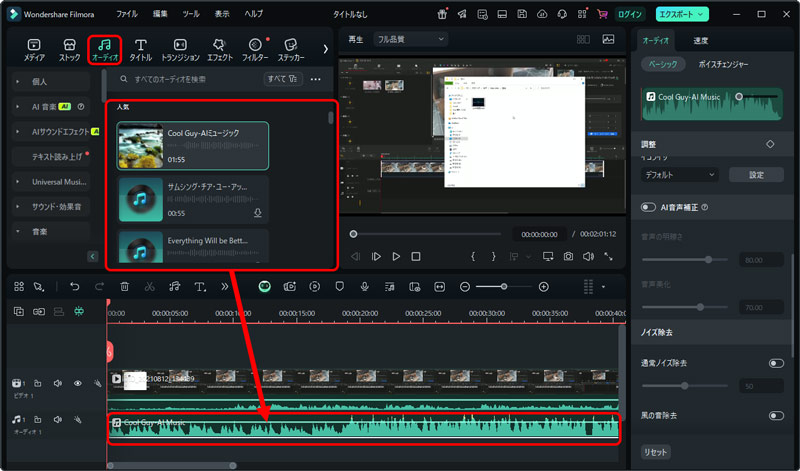Take a snapshot with camera icon

tap(568, 256)
